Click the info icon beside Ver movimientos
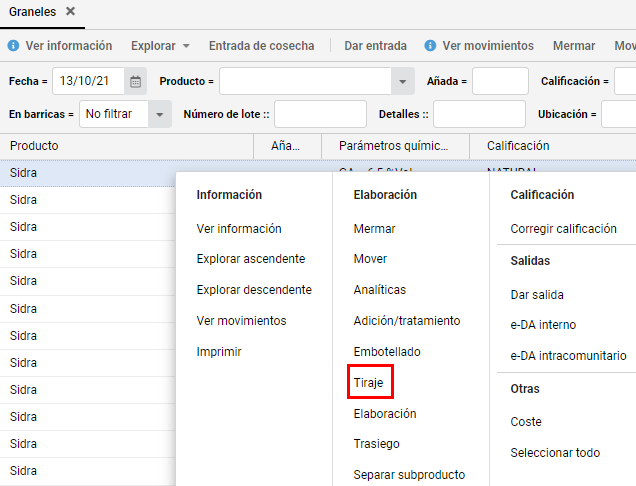The height and width of the screenshot is (486, 636). click(x=430, y=45)
